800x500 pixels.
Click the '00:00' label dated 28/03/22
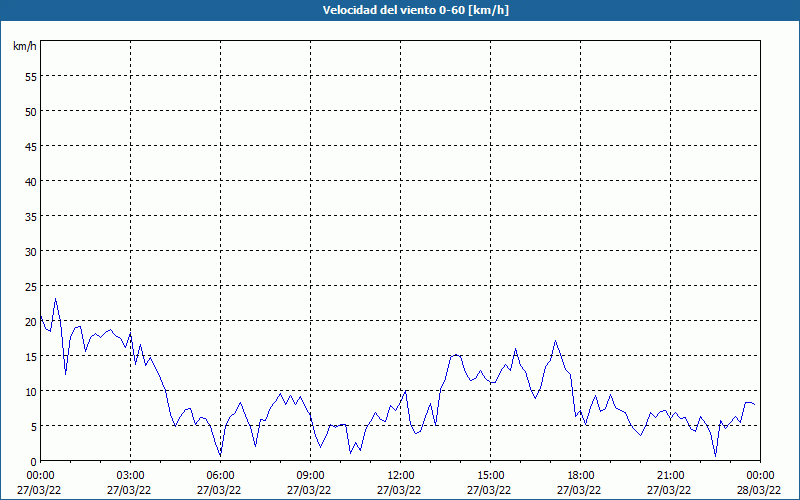tap(760, 476)
